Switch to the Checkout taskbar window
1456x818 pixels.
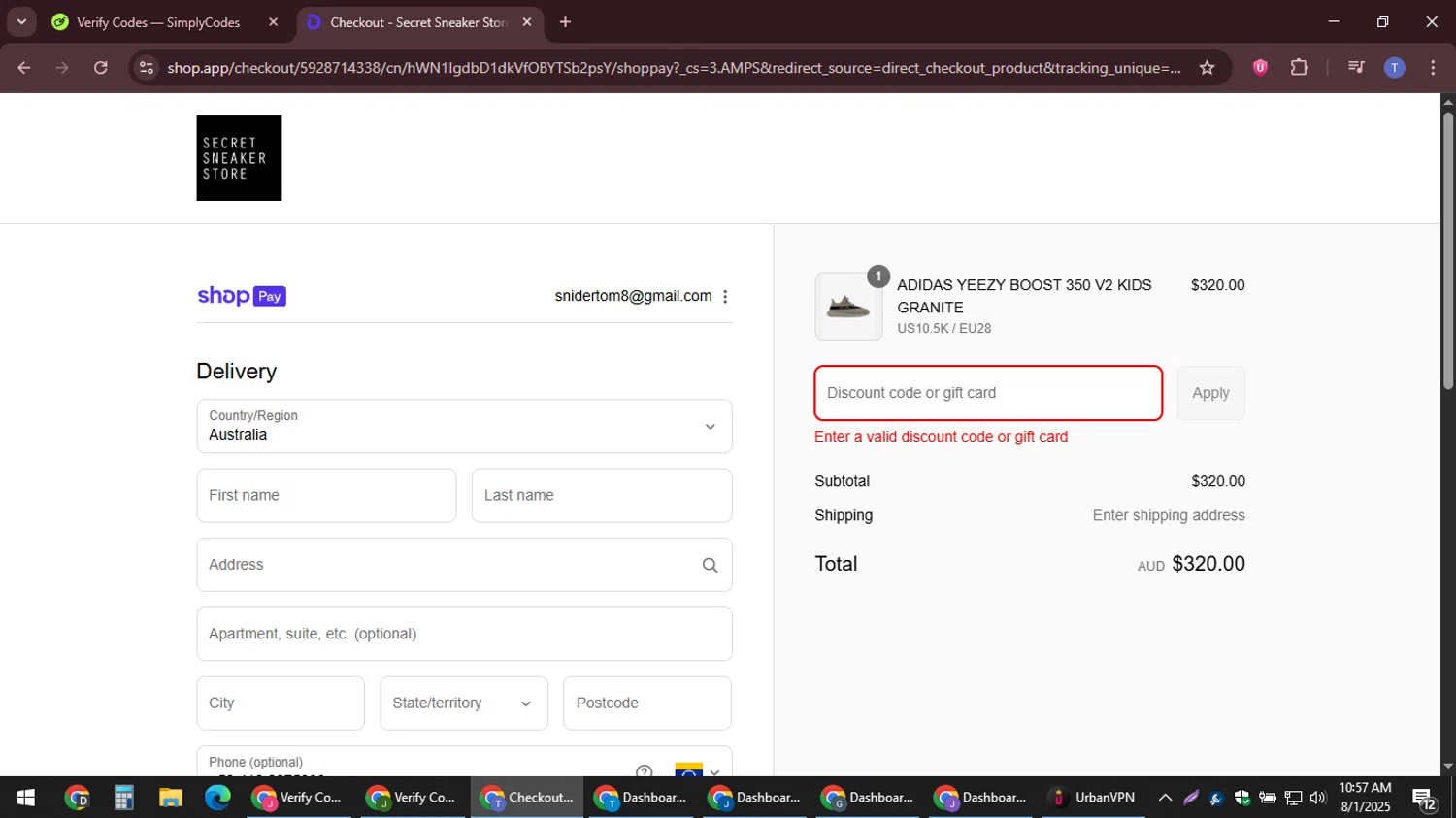click(x=527, y=798)
